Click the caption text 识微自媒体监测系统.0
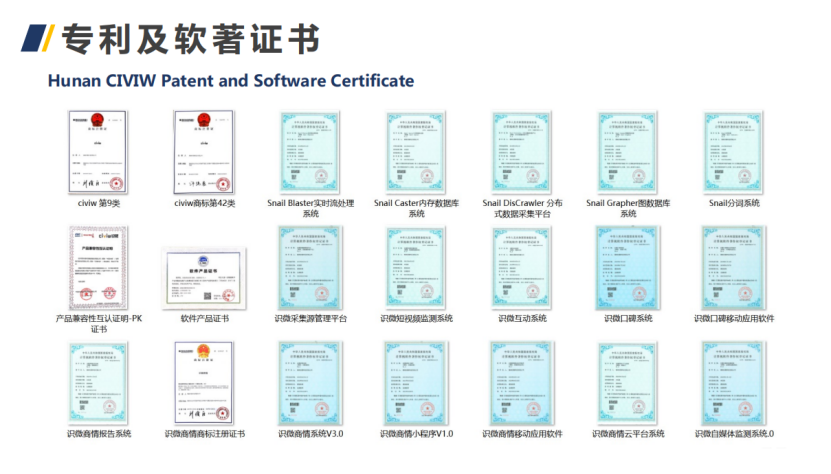831x474 pixels. tap(735, 434)
